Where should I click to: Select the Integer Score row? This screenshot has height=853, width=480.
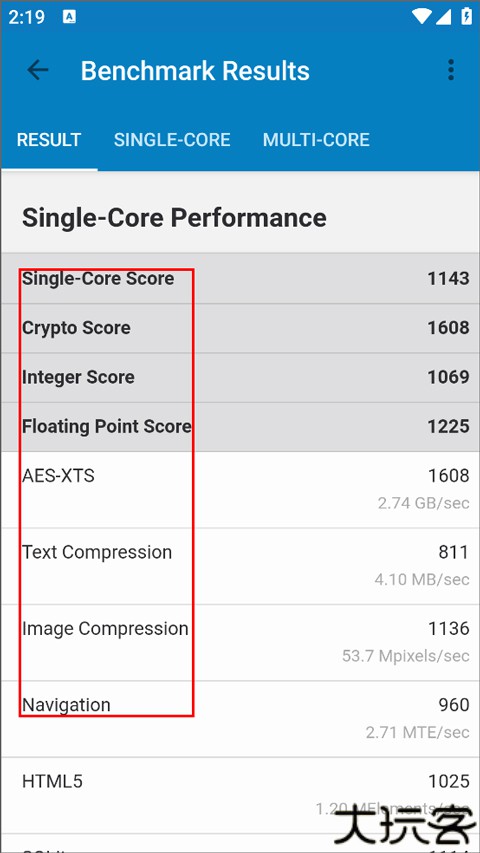click(x=240, y=378)
